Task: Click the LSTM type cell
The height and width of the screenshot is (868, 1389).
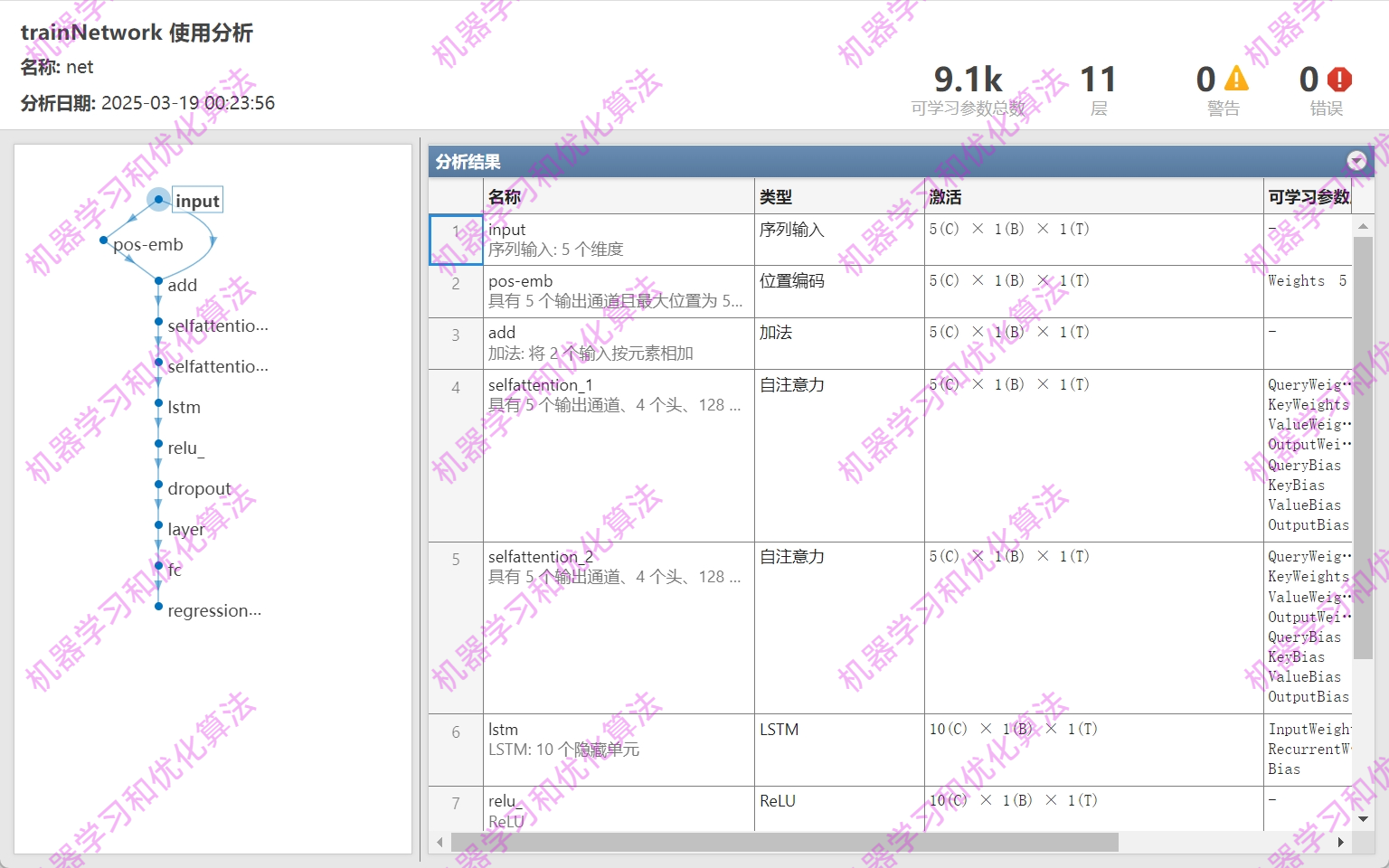Action: [x=839, y=750]
